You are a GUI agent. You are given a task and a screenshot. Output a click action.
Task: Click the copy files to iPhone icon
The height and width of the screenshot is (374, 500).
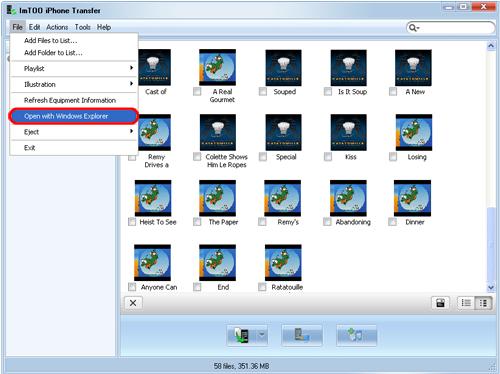click(242, 335)
